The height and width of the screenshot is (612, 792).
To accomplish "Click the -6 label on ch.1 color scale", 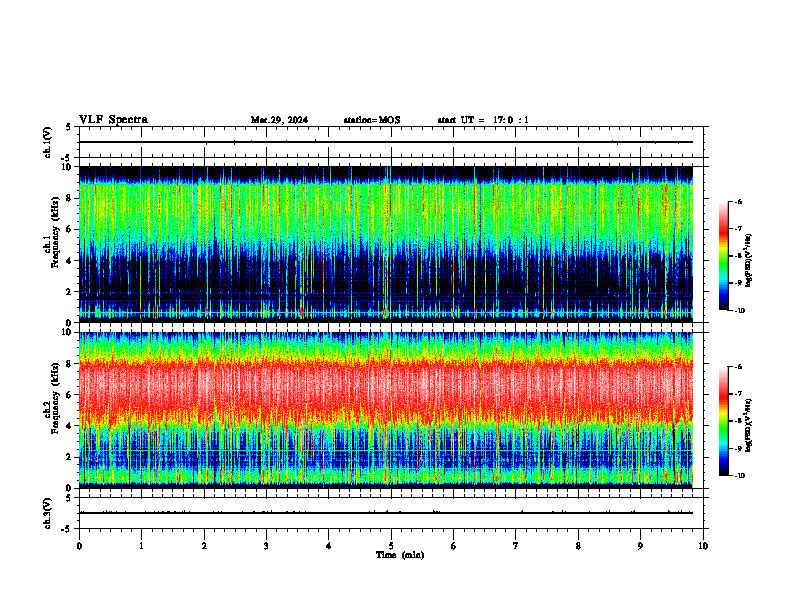I will pyautogui.click(x=738, y=201).
